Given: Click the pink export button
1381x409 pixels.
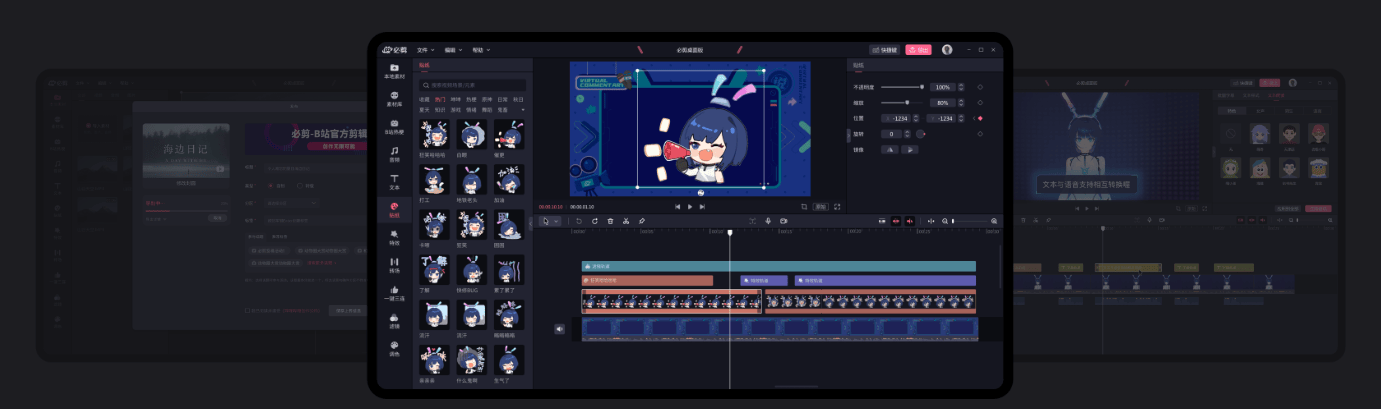Looking at the screenshot, I should (x=918, y=49).
